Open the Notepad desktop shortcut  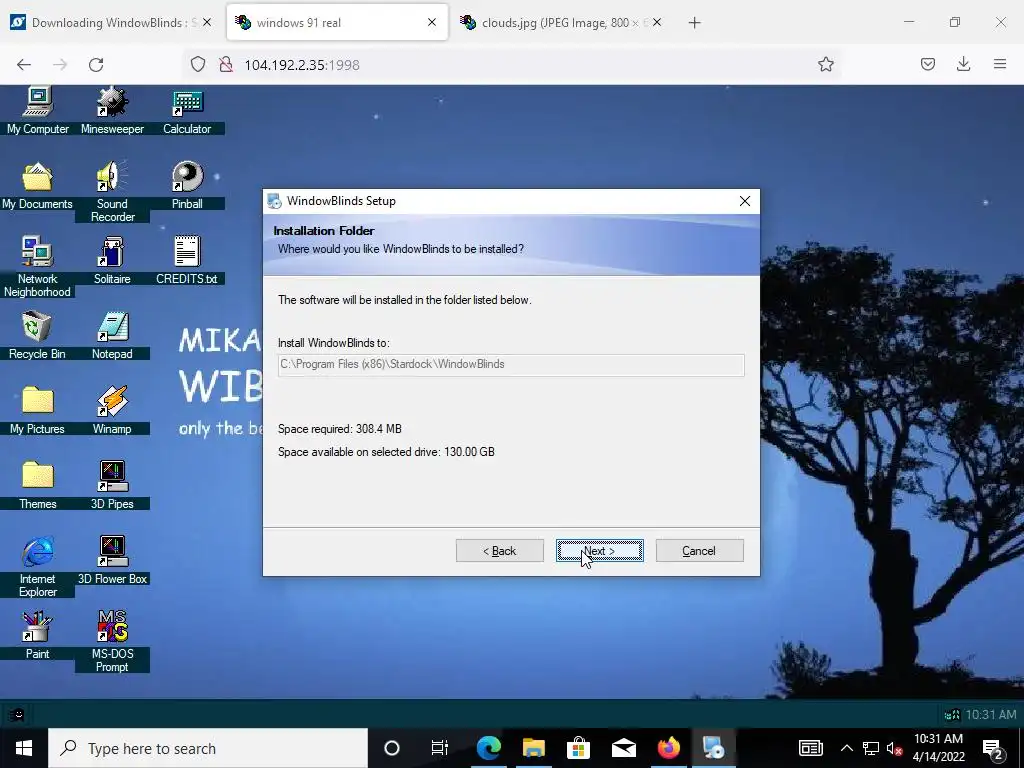pyautogui.click(x=112, y=335)
